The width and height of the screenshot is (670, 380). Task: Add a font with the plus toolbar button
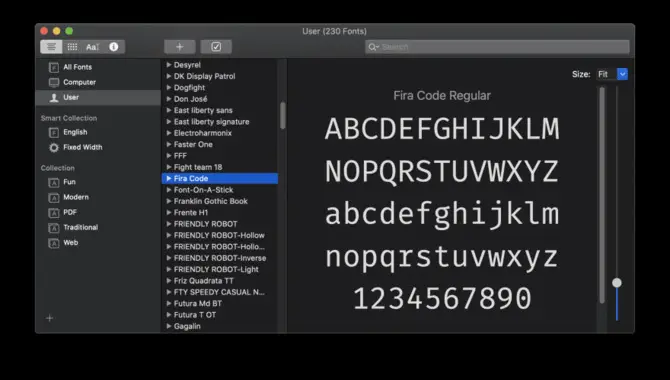pos(180,47)
